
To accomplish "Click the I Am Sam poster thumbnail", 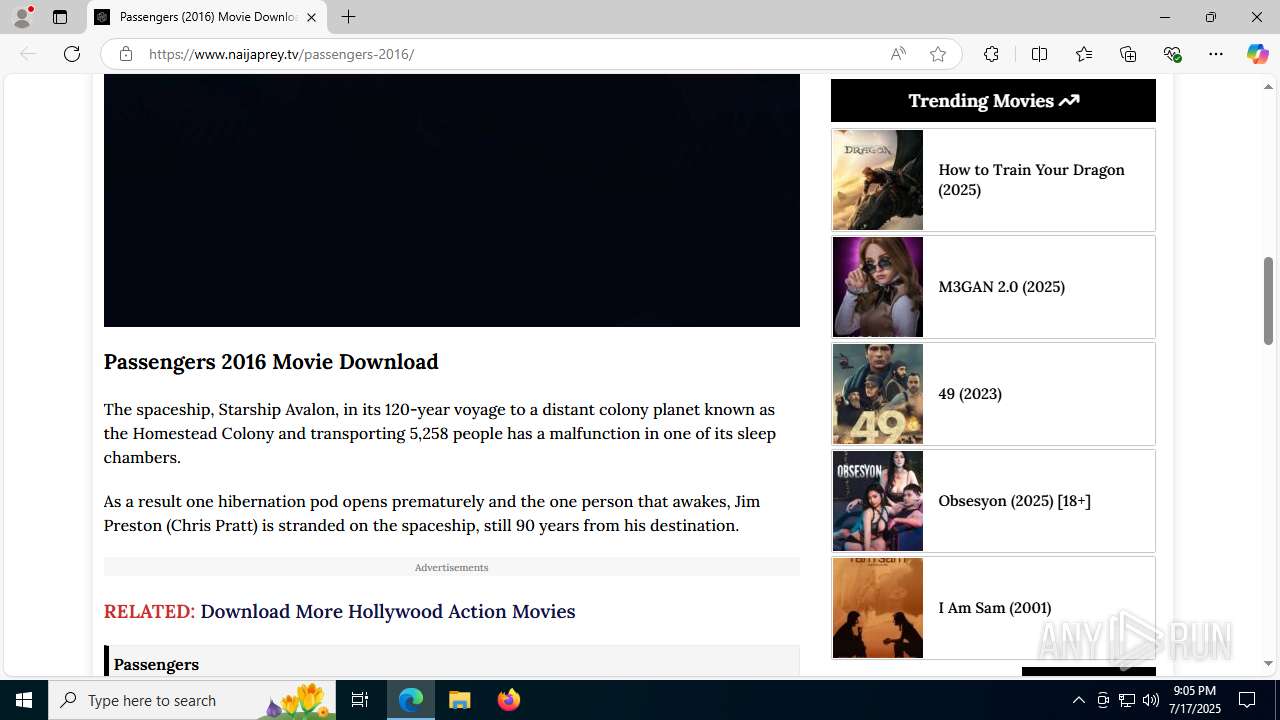I will 878,608.
